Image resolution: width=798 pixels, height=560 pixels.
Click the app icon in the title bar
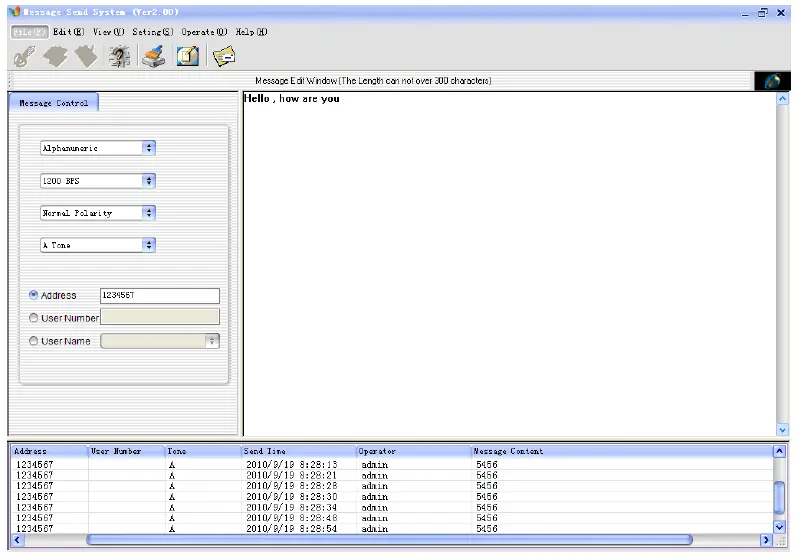coord(14,12)
